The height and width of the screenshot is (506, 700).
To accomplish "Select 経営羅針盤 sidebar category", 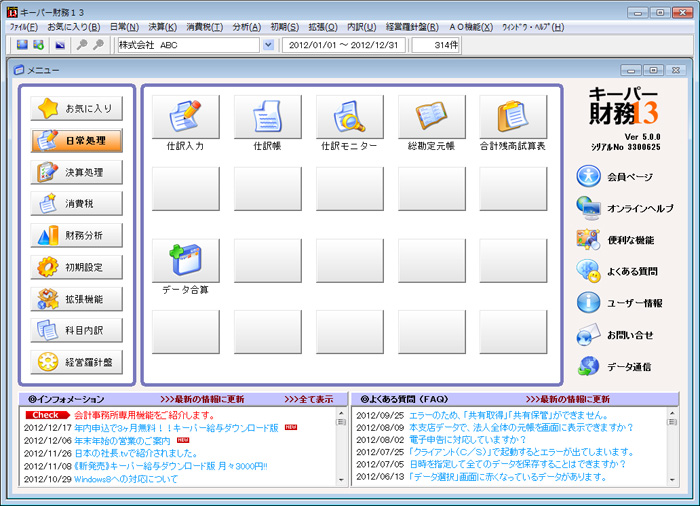I will click(76, 362).
